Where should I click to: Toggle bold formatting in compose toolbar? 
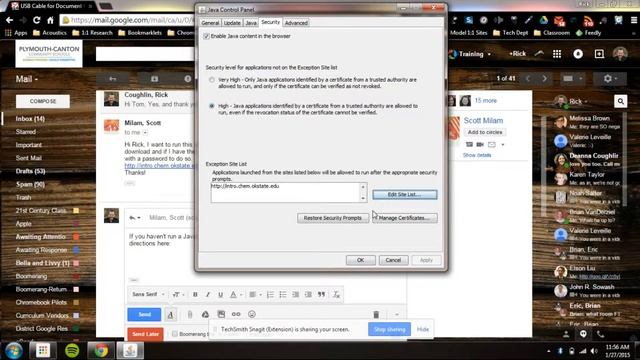(x=195, y=294)
